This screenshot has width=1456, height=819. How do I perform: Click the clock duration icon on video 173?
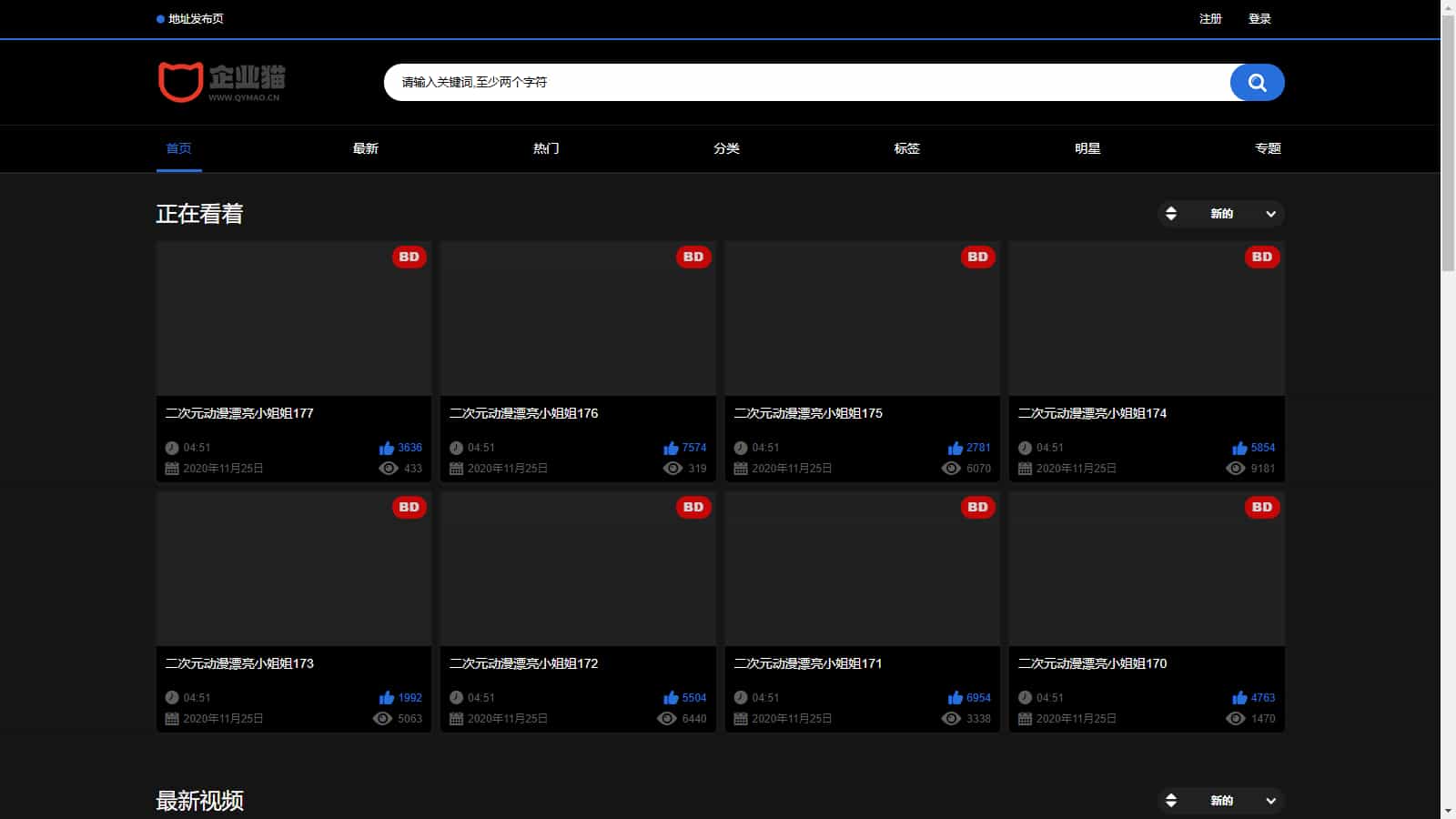(x=172, y=698)
